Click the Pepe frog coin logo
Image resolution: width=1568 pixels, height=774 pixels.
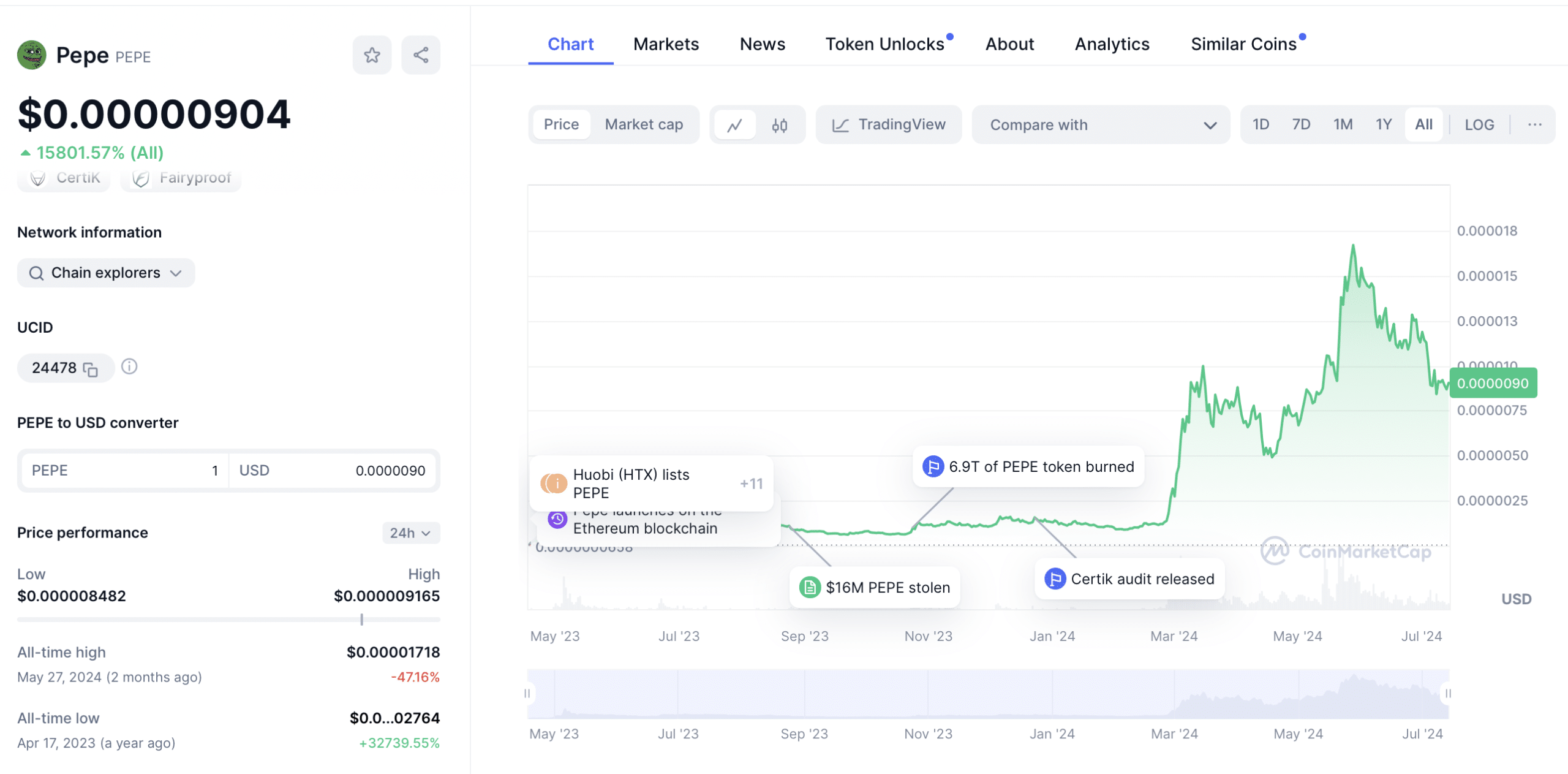point(32,55)
